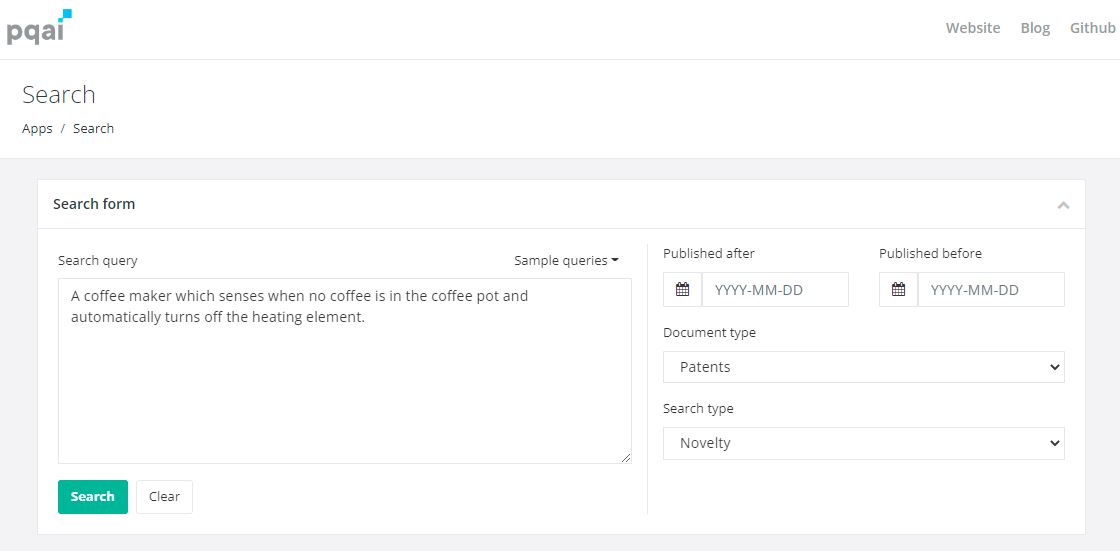Click the Search breadcrumb item
The height and width of the screenshot is (551, 1120).
pos(94,129)
